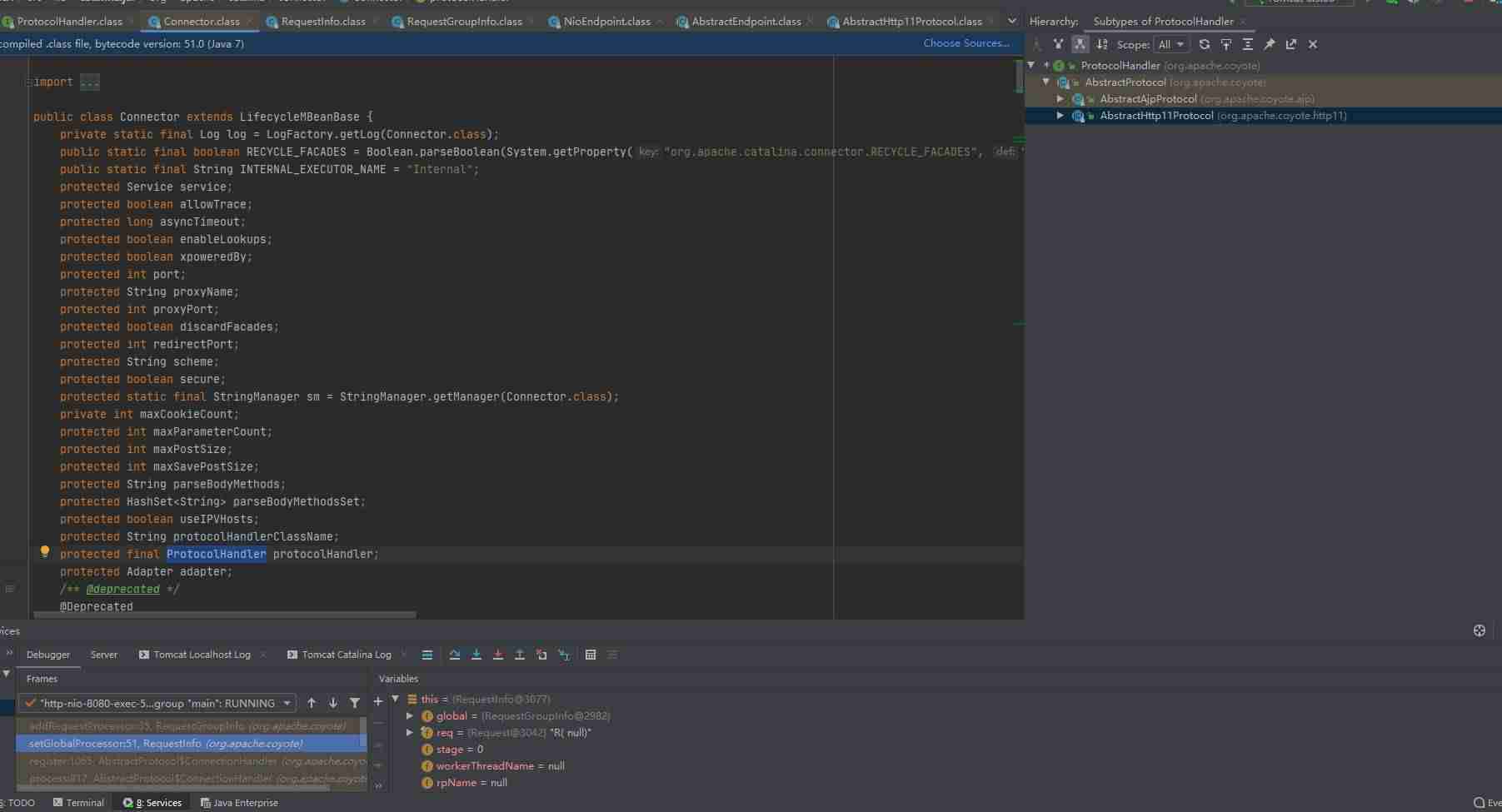Open the TODO tool window

click(17, 803)
